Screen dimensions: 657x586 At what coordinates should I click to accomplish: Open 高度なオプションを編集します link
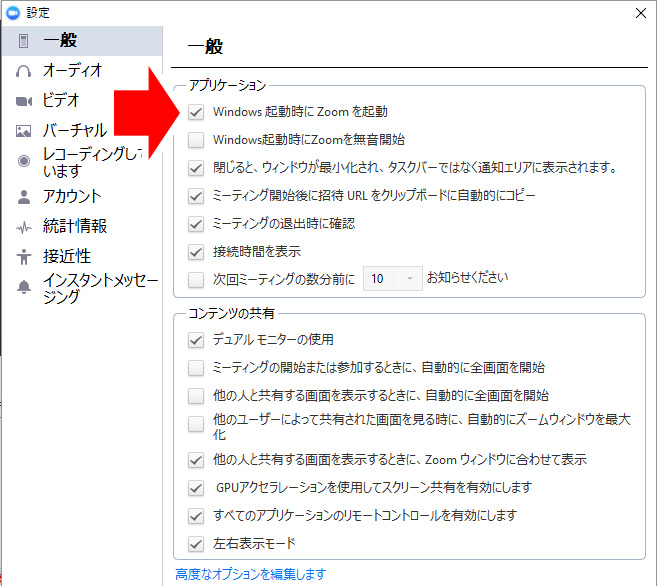250,574
